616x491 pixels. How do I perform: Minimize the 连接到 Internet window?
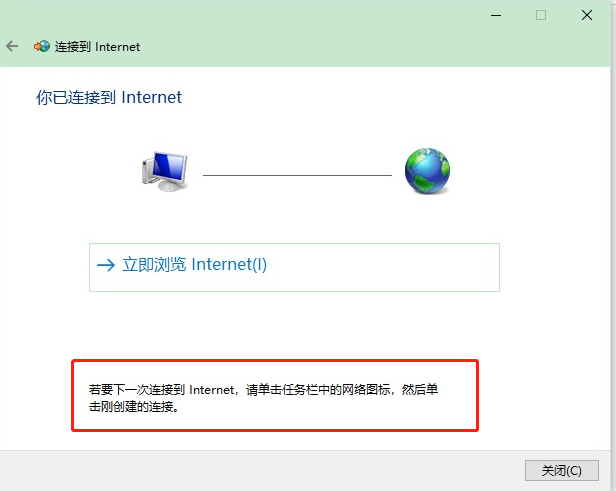496,16
